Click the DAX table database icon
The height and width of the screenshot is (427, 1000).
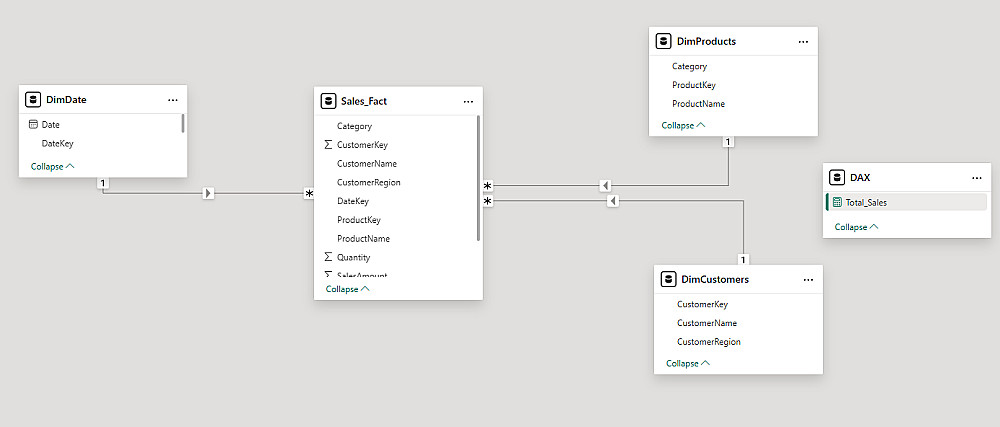pos(837,177)
